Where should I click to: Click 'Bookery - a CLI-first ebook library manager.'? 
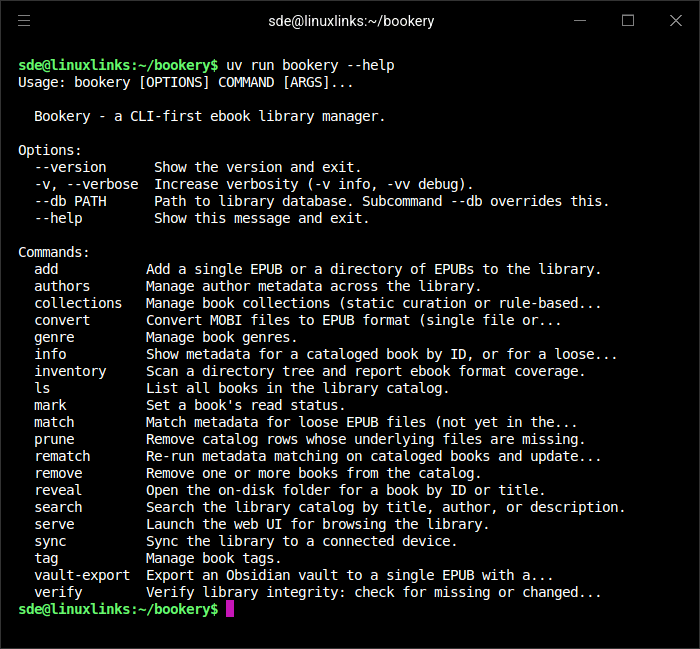[x=210, y=116]
